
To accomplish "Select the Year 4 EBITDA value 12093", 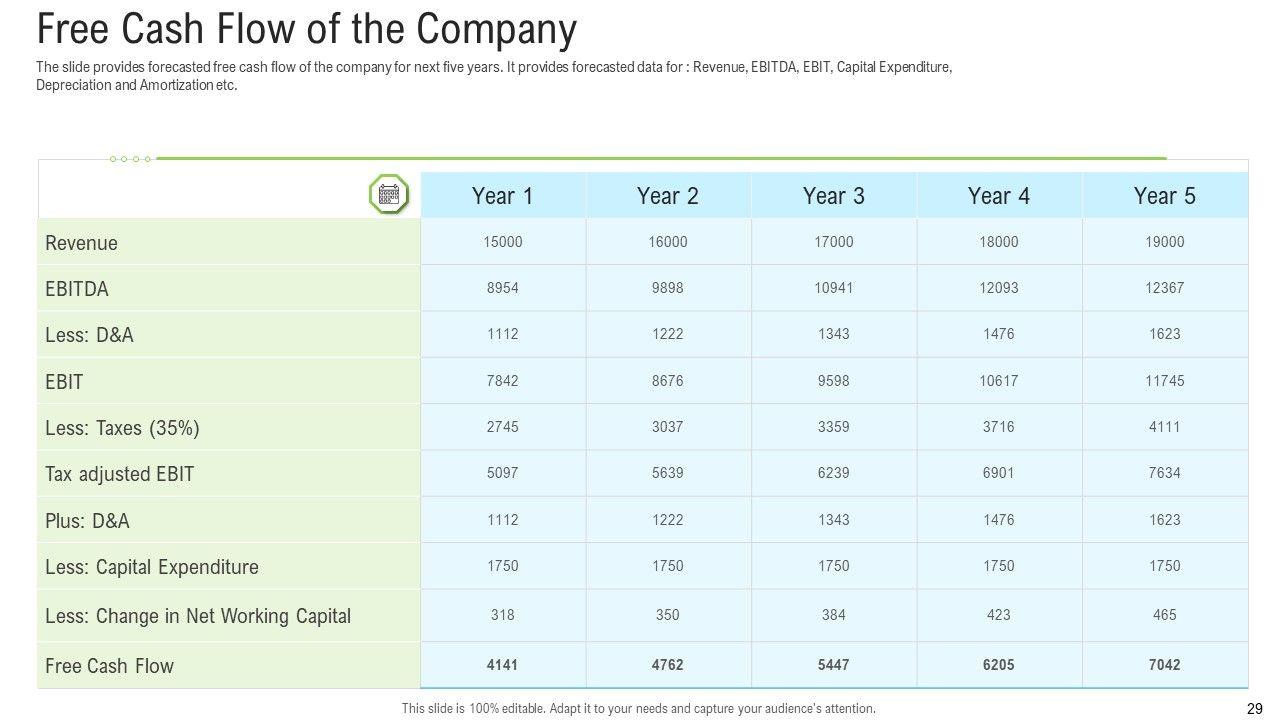I will pyautogui.click(x=998, y=288).
